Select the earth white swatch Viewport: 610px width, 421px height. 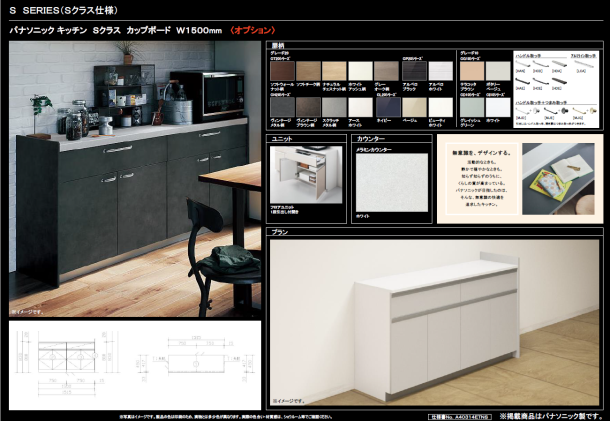[360, 107]
